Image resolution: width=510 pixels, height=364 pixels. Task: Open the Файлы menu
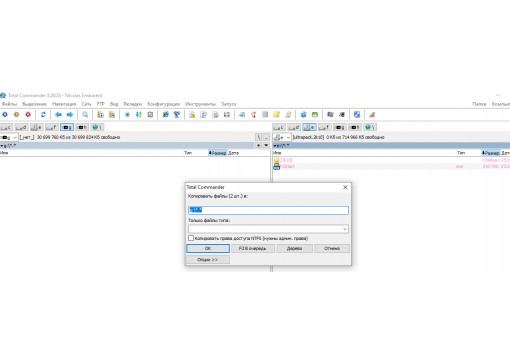[x=9, y=104]
